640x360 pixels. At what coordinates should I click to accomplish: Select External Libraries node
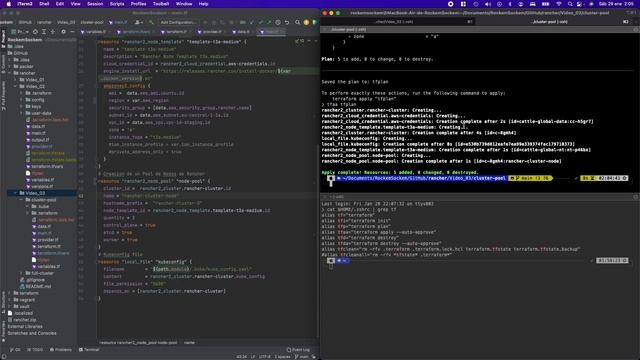(x=25, y=326)
